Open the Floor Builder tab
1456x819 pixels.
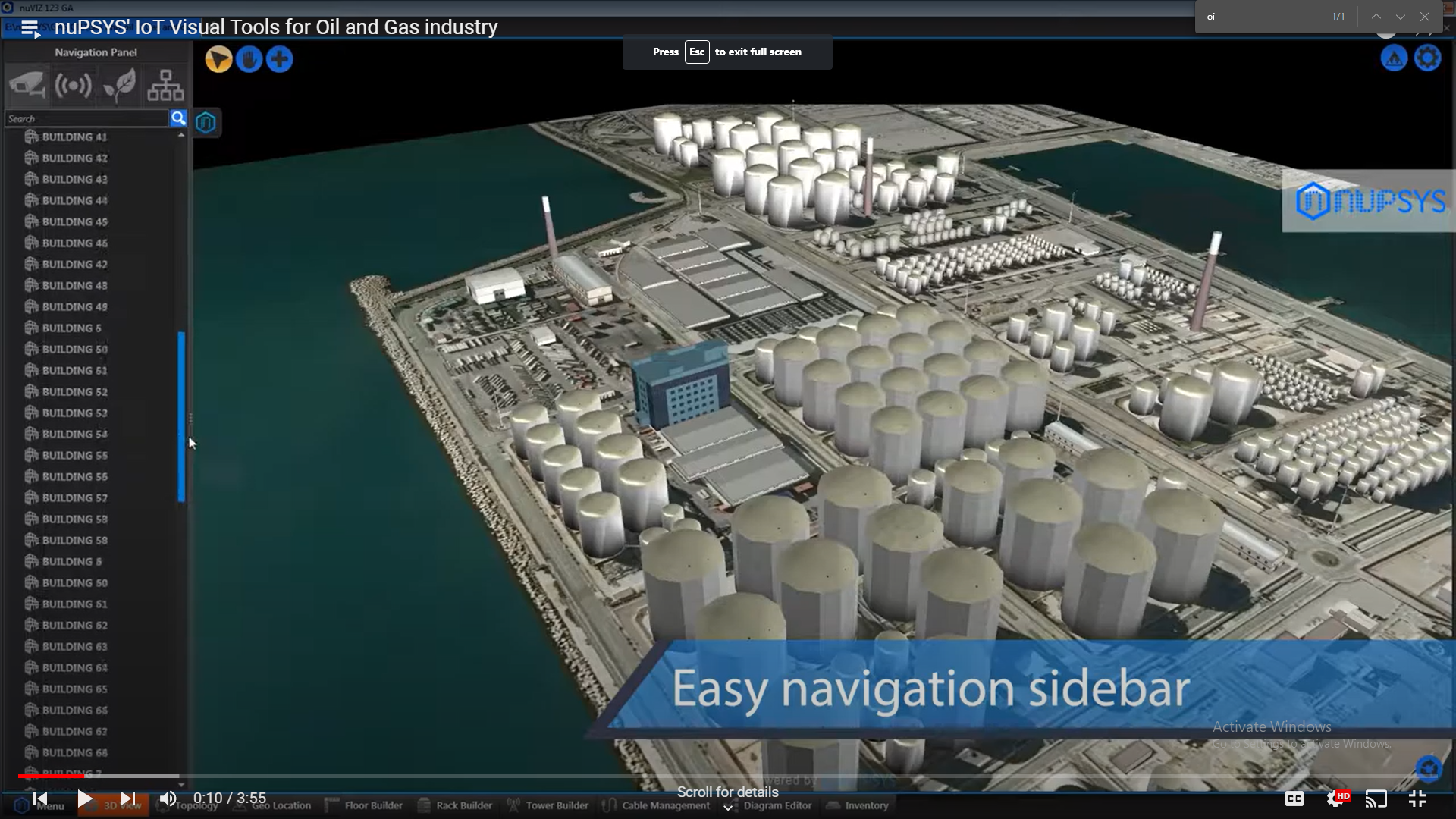pyautogui.click(x=364, y=805)
